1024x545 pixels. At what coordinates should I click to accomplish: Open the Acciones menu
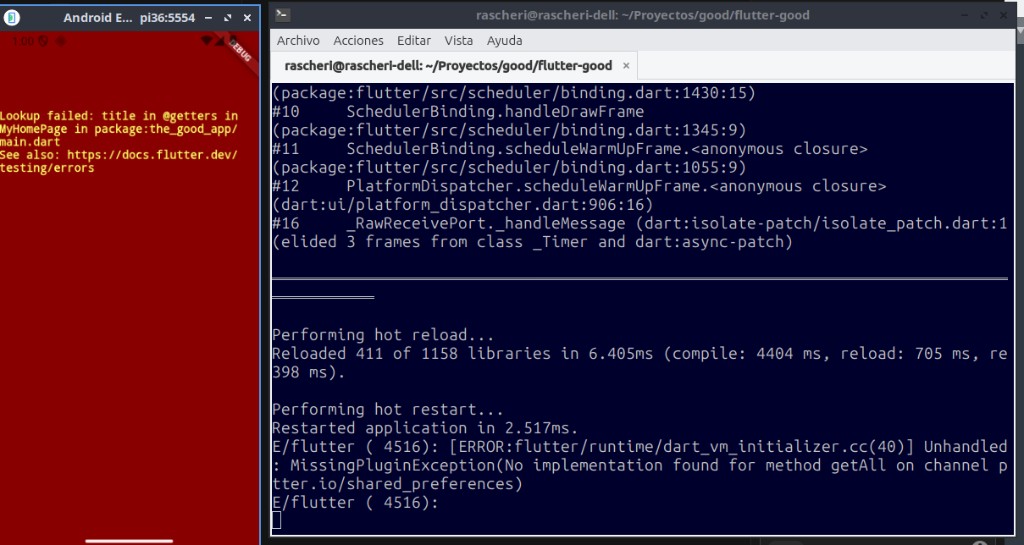tap(358, 40)
